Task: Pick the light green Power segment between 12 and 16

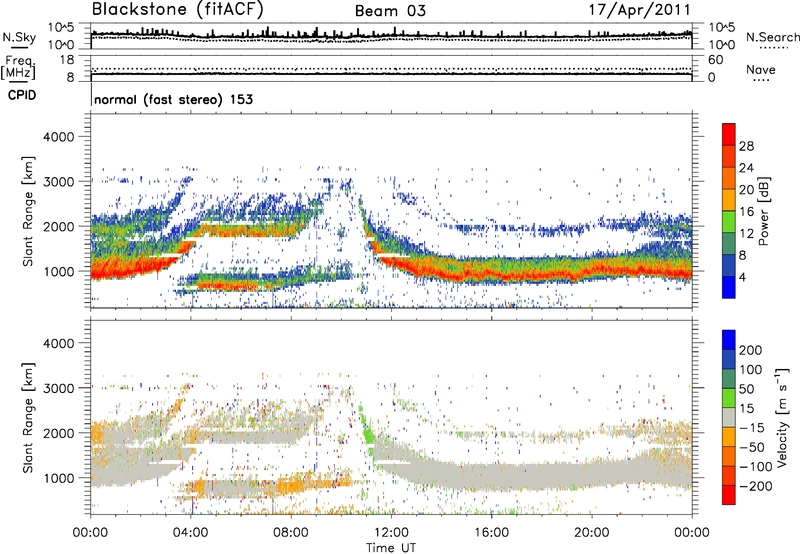Action: click(729, 222)
